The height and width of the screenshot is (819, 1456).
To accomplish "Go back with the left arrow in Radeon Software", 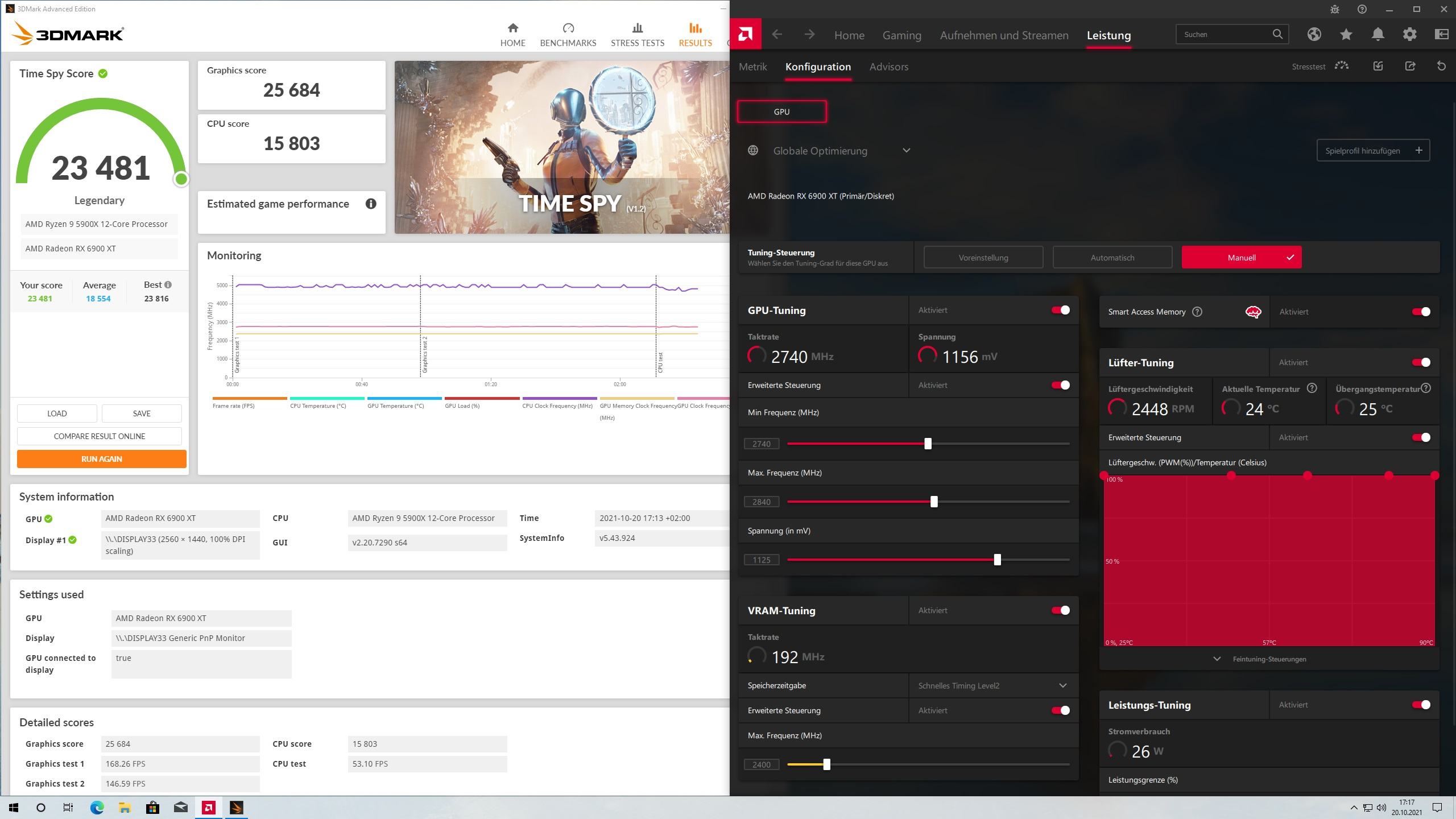I will coord(777,35).
